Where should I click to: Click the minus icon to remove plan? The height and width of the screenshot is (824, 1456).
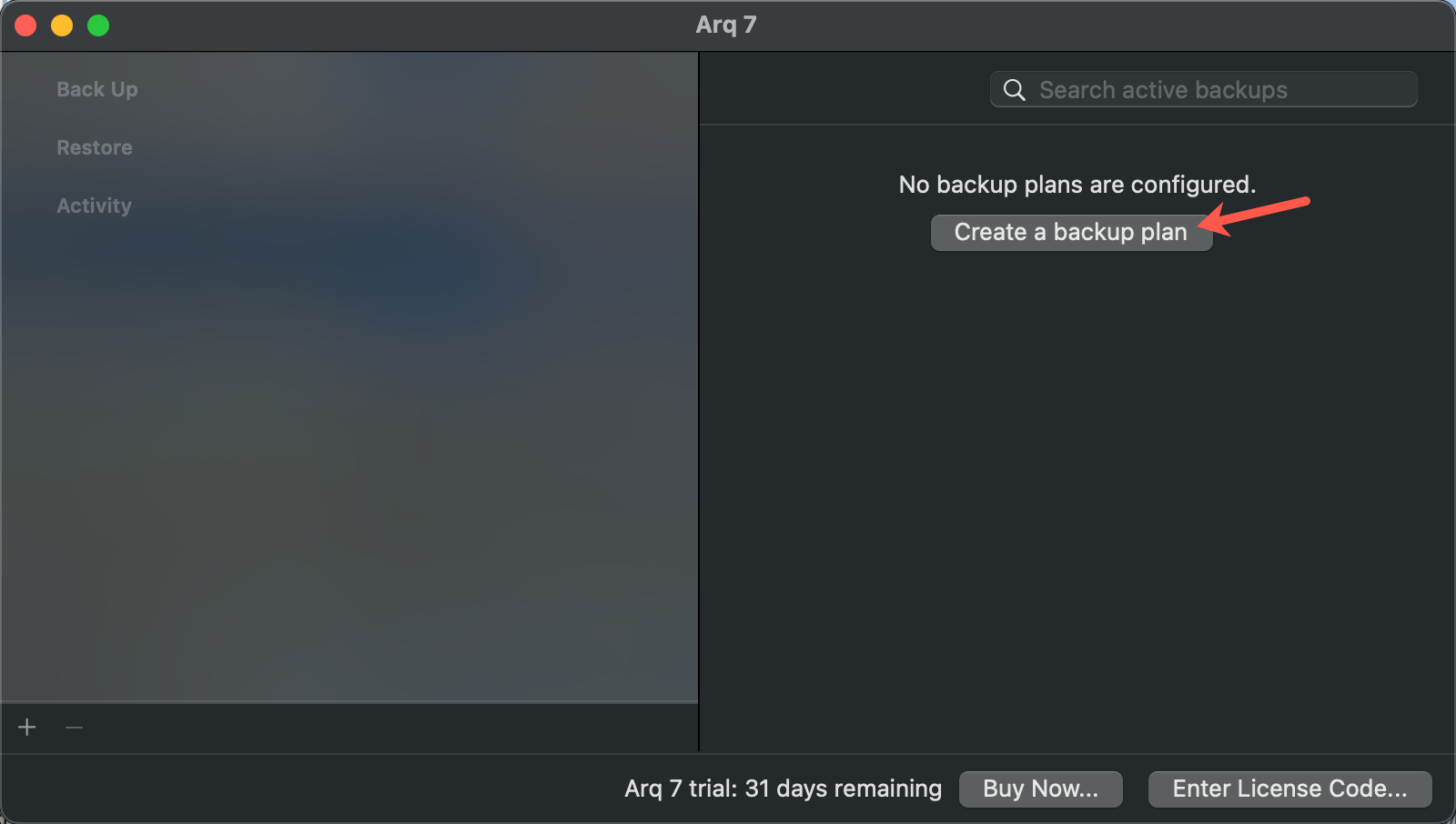pos(75,728)
